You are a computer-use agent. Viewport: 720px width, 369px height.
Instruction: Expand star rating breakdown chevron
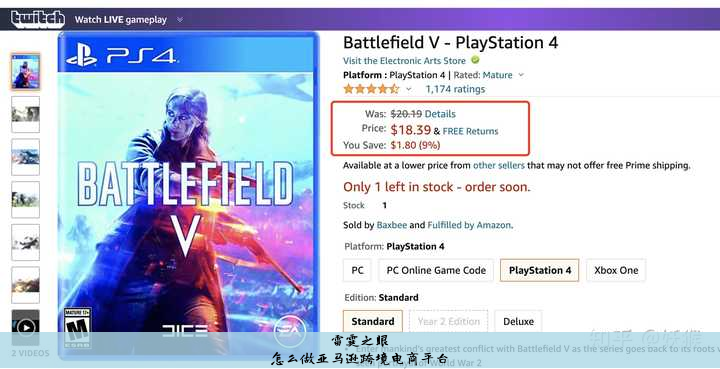[409, 89]
